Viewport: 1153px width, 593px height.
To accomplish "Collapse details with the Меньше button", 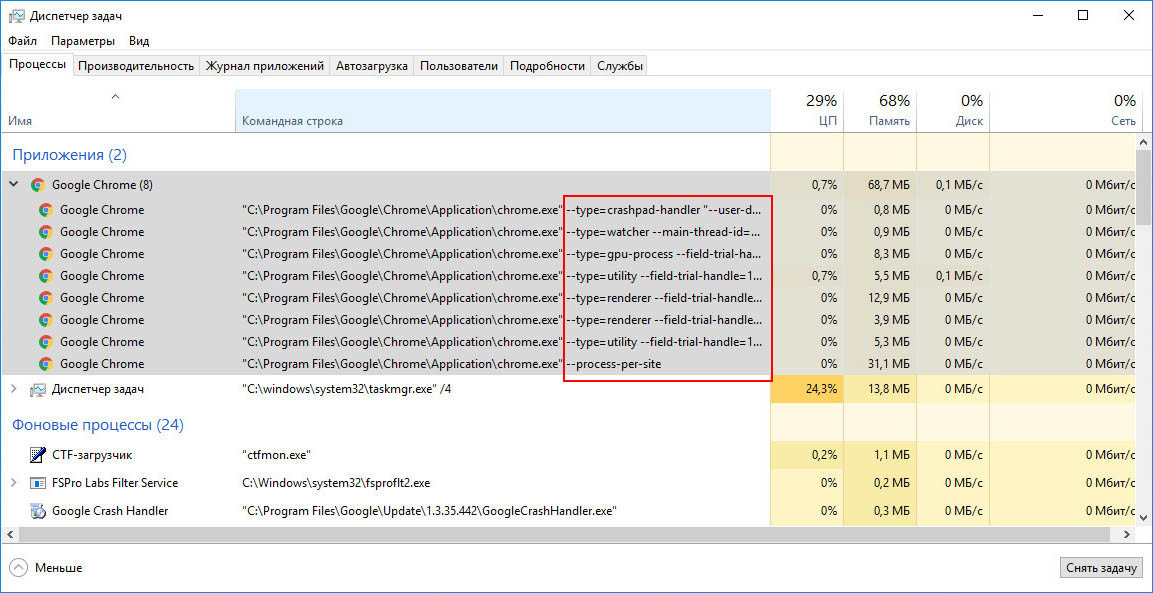I will click(46, 568).
